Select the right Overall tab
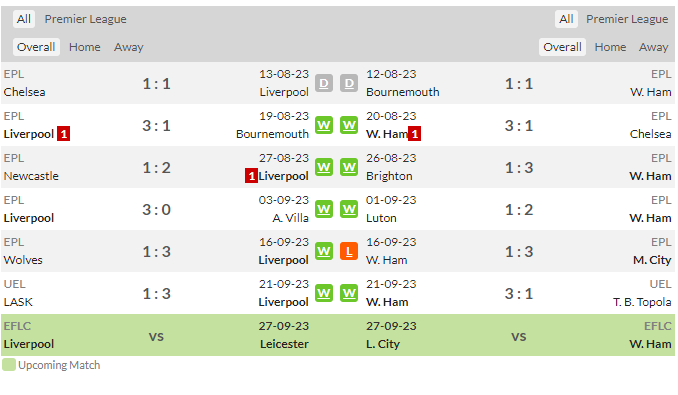Viewport: 678px width, 395px height. click(x=562, y=47)
